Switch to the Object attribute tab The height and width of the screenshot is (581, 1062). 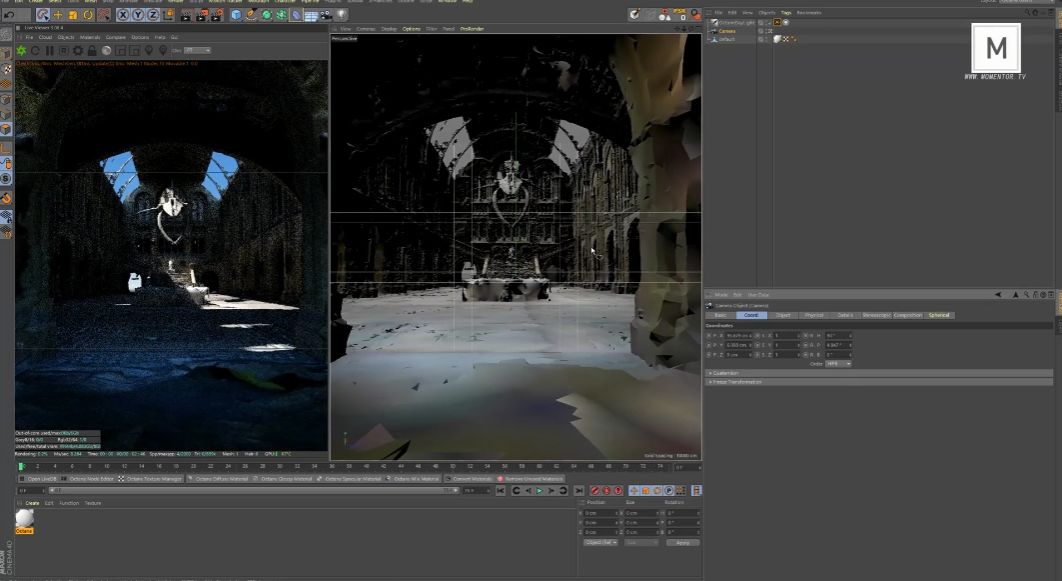(x=783, y=315)
